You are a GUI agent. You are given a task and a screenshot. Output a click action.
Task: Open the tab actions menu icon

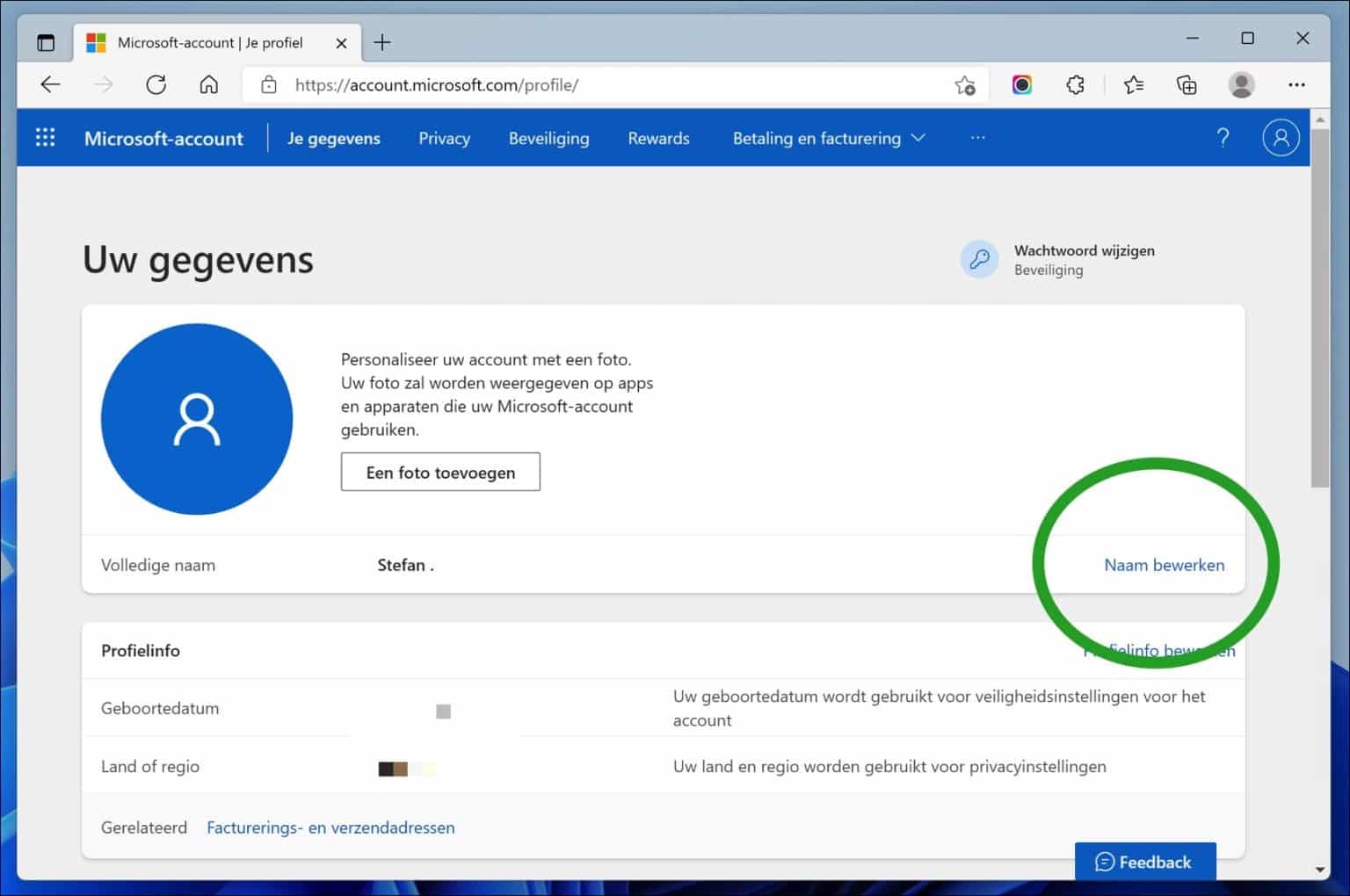pyautogui.click(x=46, y=42)
